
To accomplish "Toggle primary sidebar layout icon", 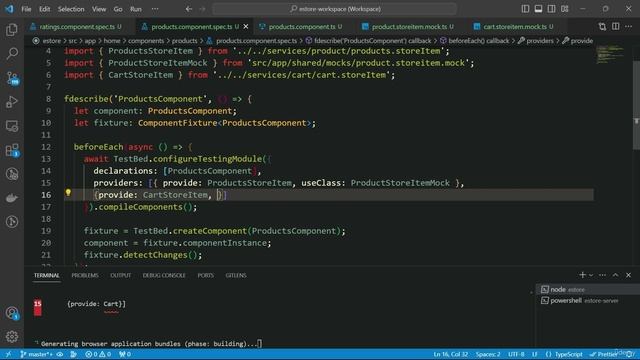I will pos(525,9).
